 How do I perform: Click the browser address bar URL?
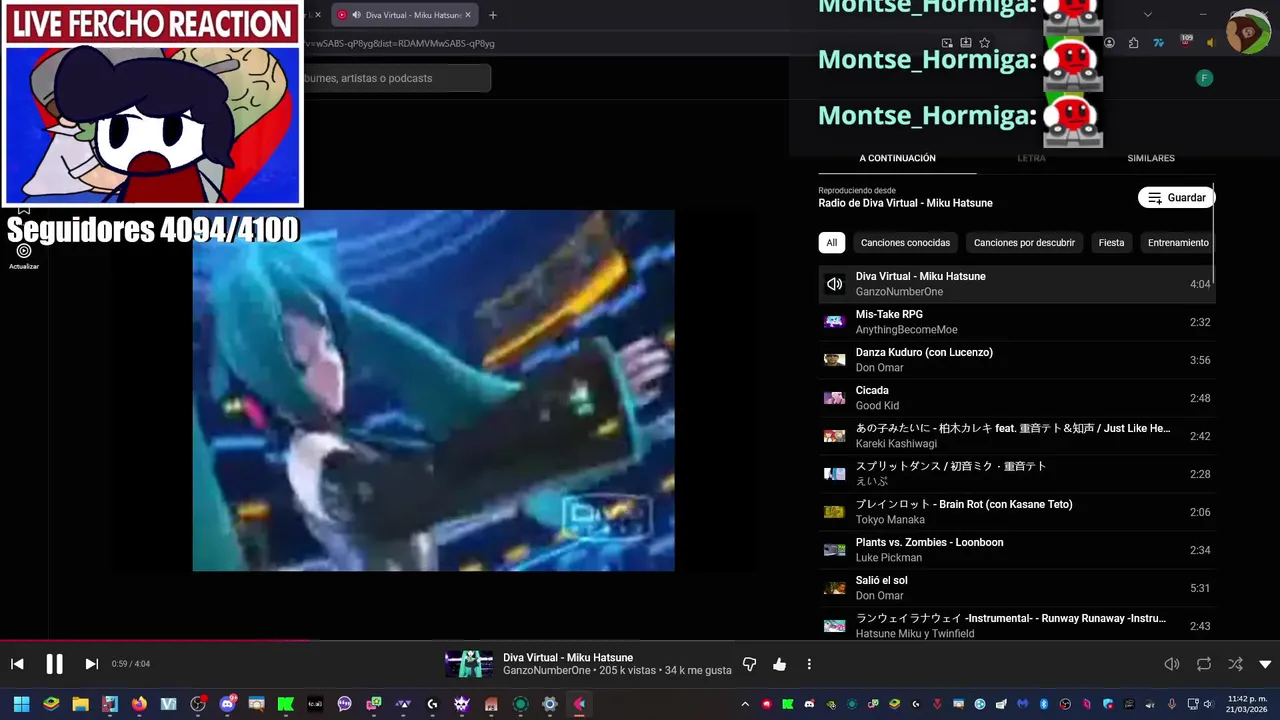pyautogui.click(x=400, y=43)
